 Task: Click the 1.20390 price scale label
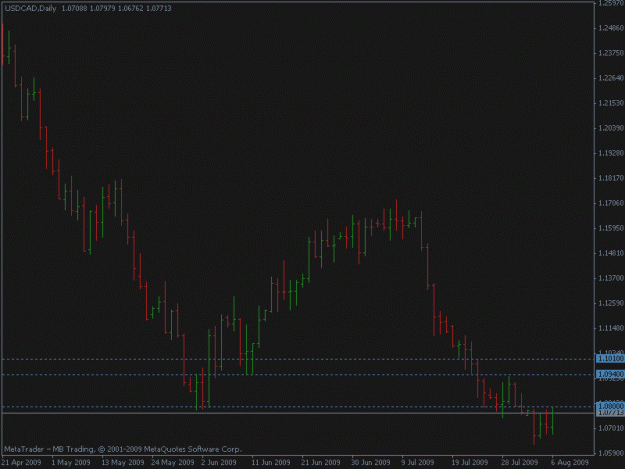point(611,128)
